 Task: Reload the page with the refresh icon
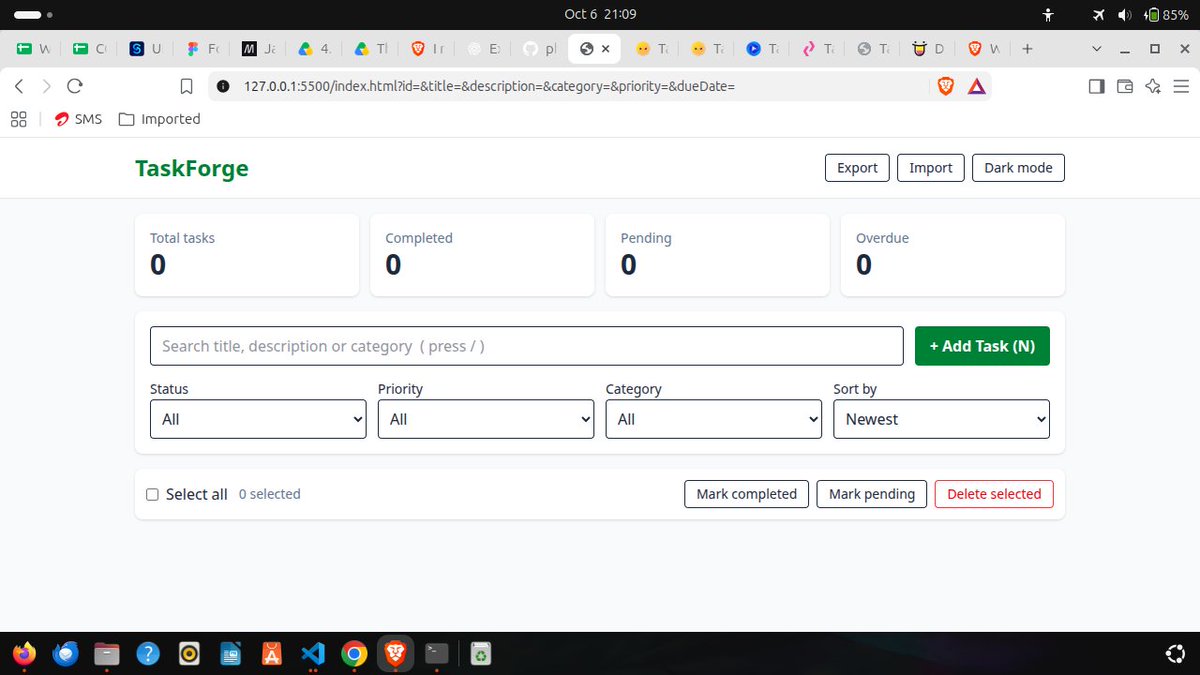(x=74, y=86)
